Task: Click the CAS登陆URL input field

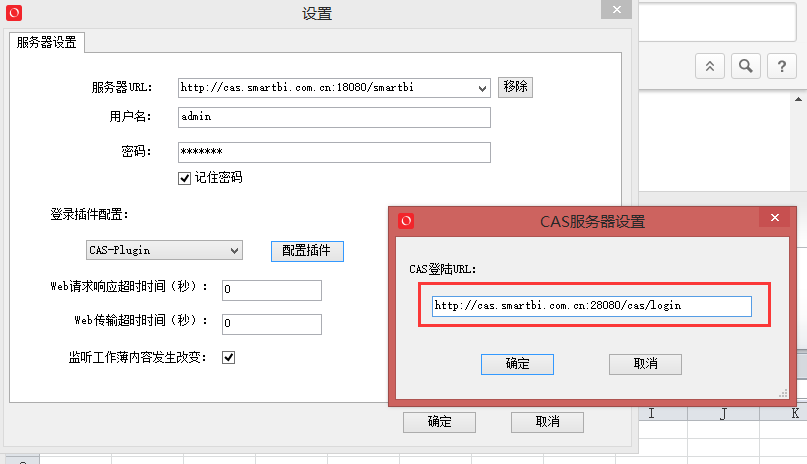Action: coord(591,306)
